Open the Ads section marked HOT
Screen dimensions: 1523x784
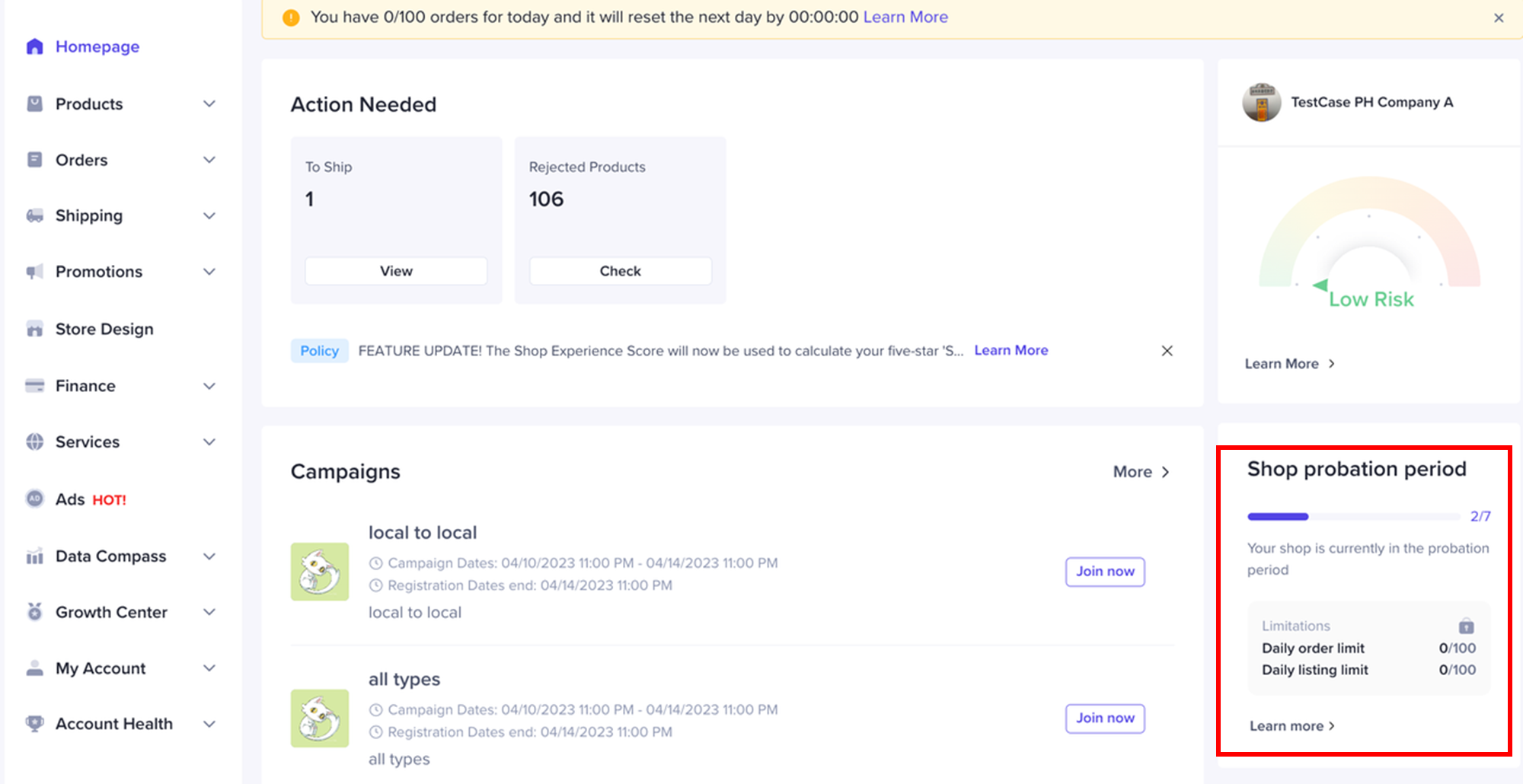[34, 499]
